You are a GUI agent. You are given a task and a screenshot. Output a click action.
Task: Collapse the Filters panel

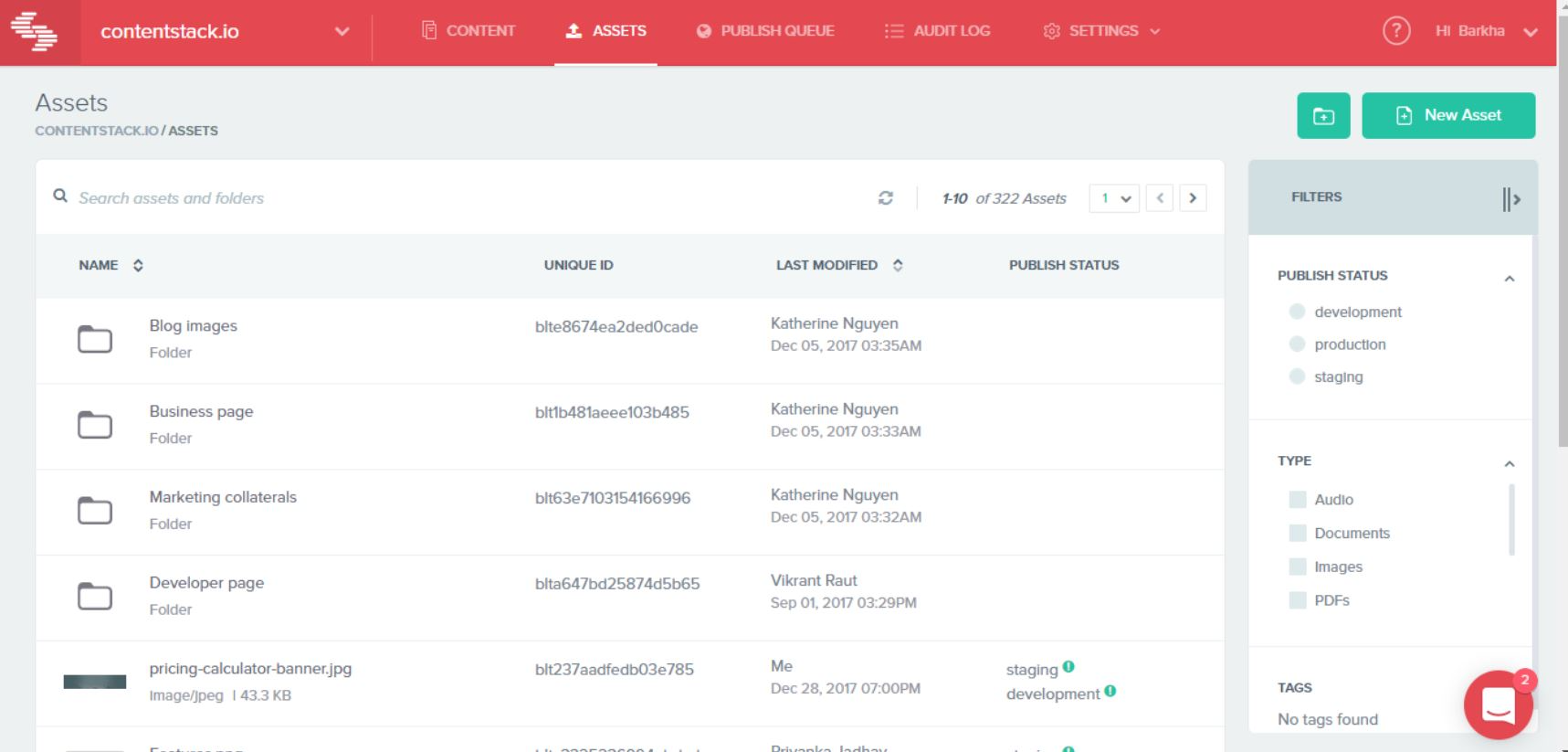click(1510, 198)
